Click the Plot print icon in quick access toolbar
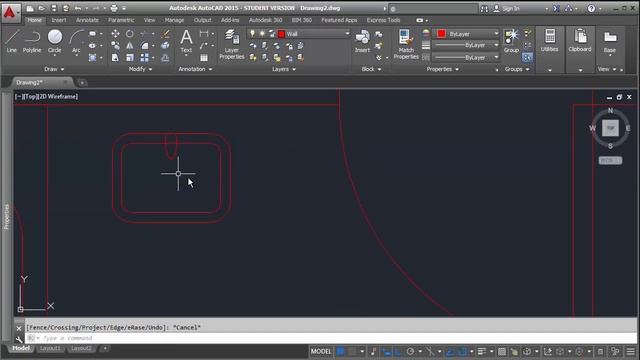640x360 pixels. (x=114, y=8)
